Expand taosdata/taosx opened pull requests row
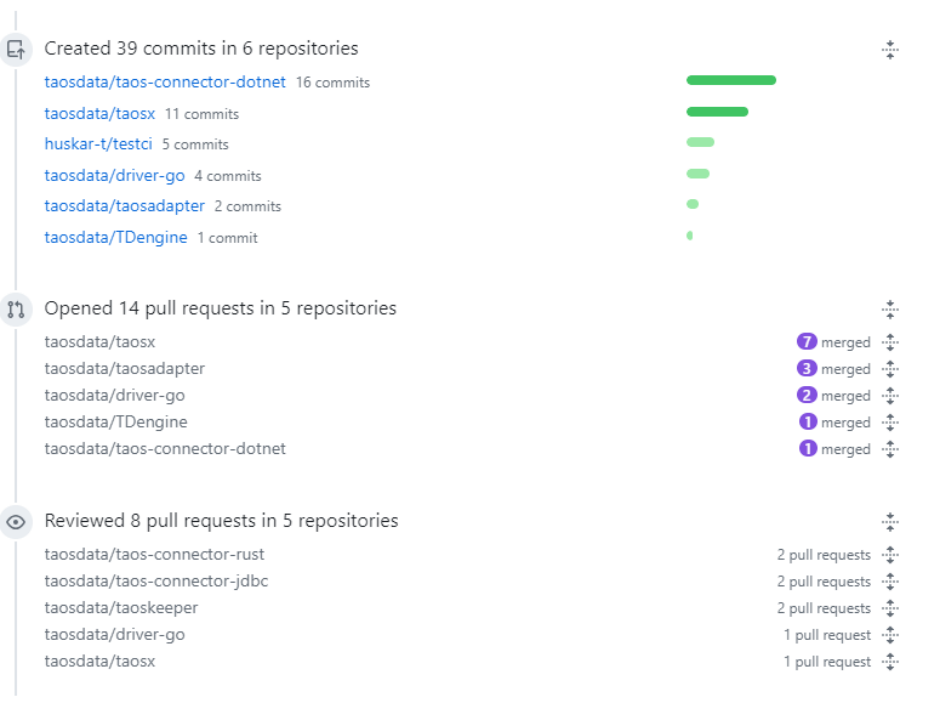The width and height of the screenshot is (940, 720). [x=890, y=342]
